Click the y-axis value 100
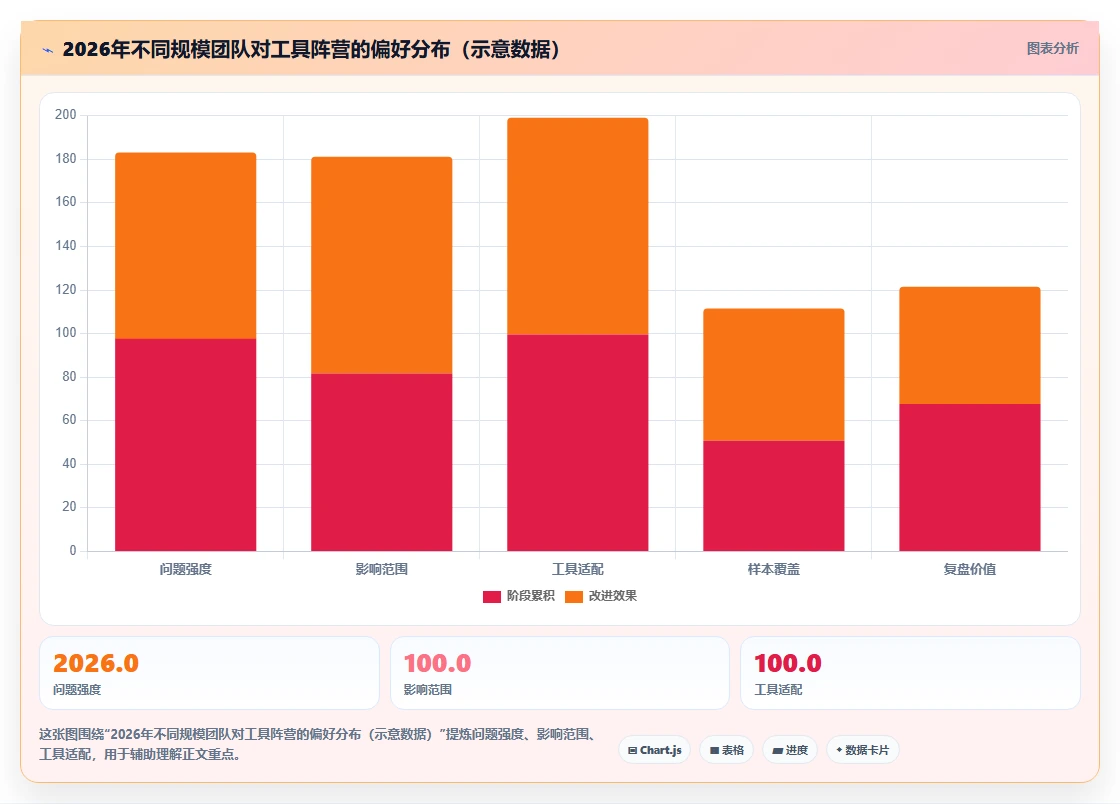The width and height of the screenshot is (1120, 804). pos(66,333)
